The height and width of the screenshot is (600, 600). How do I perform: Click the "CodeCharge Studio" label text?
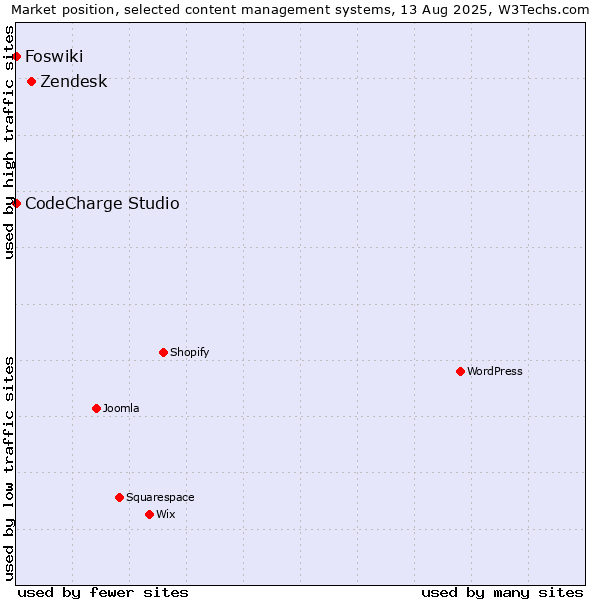tap(102, 204)
